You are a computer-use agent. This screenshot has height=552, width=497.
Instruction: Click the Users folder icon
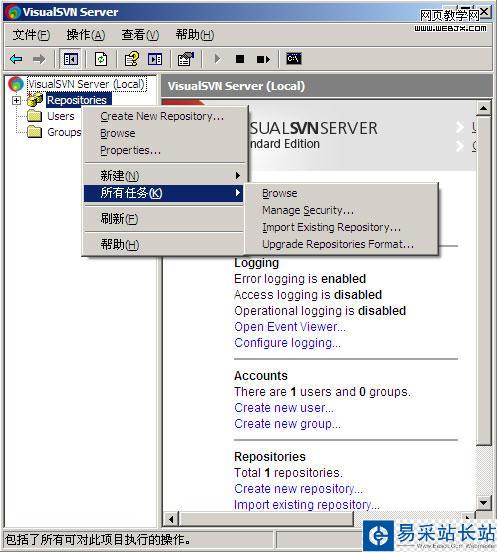pyautogui.click(x=35, y=116)
